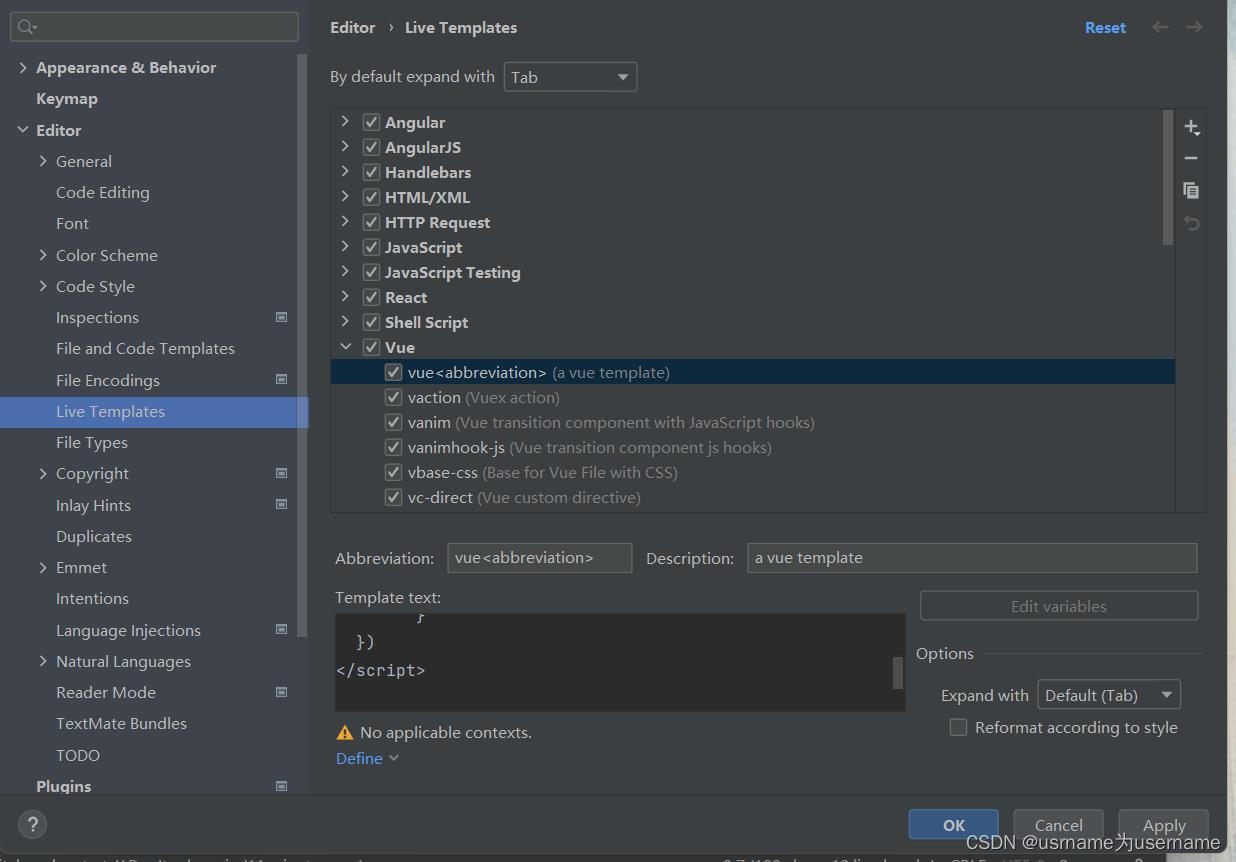Expand the Appearance & Behavior section
The image size is (1236, 862).
[23, 67]
